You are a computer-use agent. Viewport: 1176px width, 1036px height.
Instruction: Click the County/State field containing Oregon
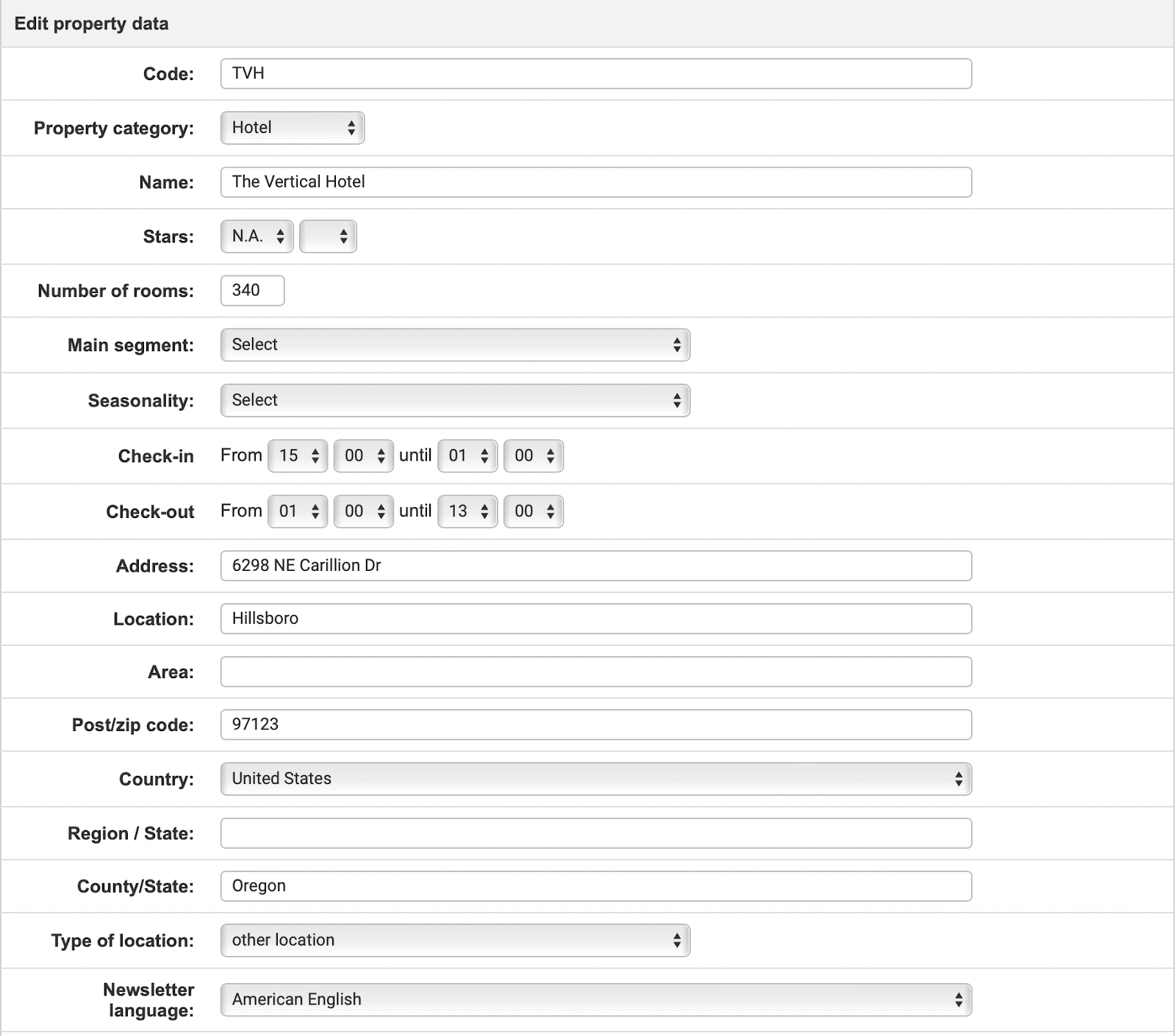click(596, 886)
